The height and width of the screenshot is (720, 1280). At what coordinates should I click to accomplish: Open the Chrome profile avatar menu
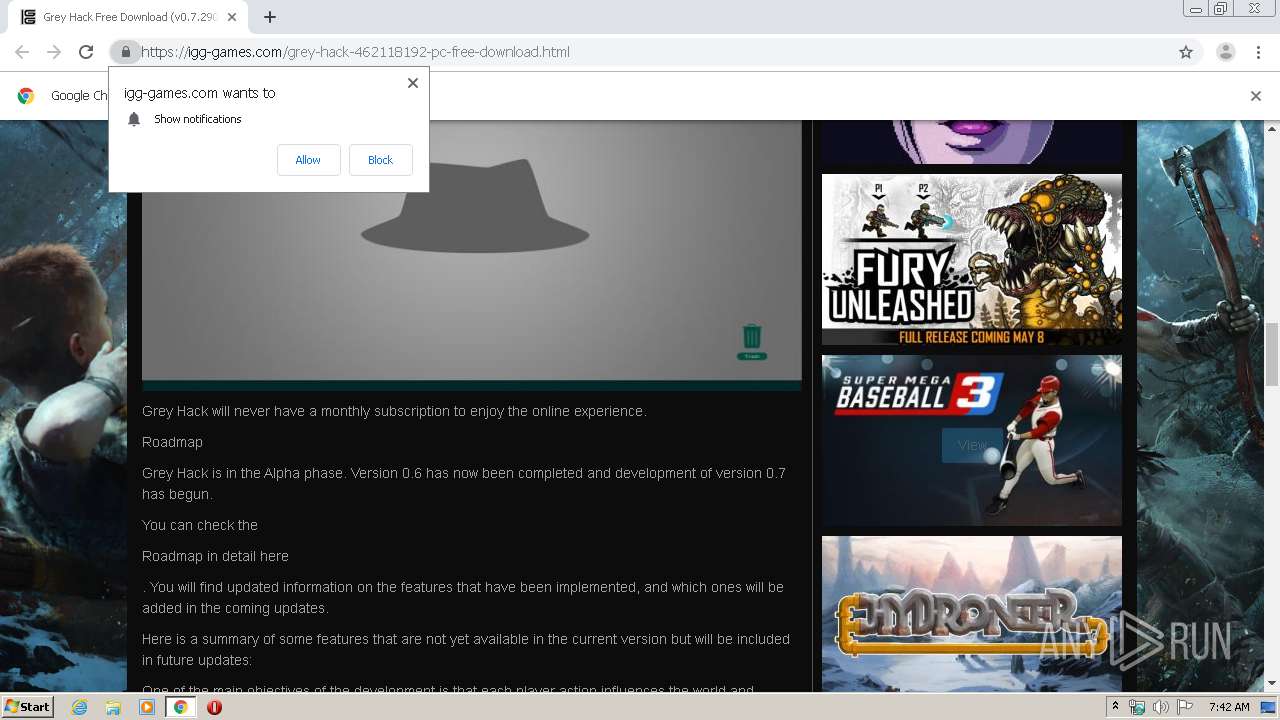coord(1225,52)
